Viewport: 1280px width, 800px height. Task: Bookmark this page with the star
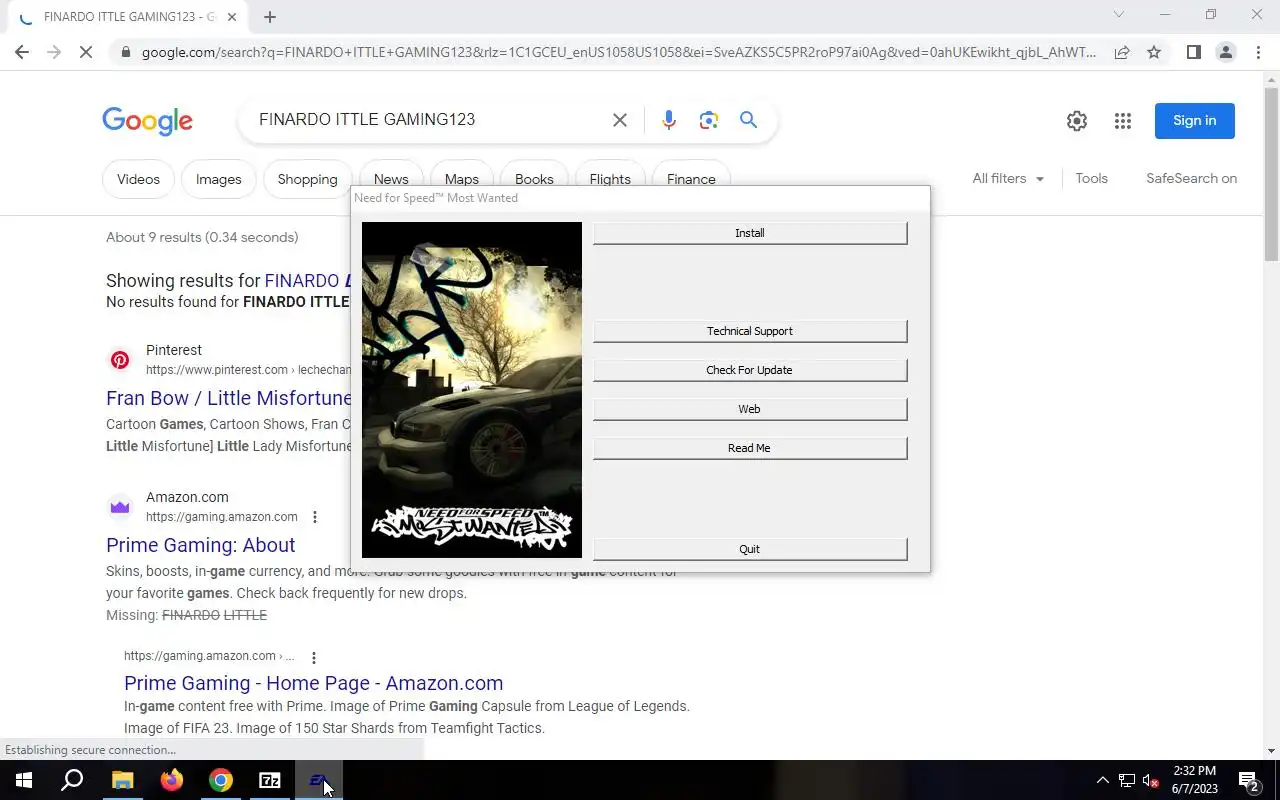(x=1154, y=52)
